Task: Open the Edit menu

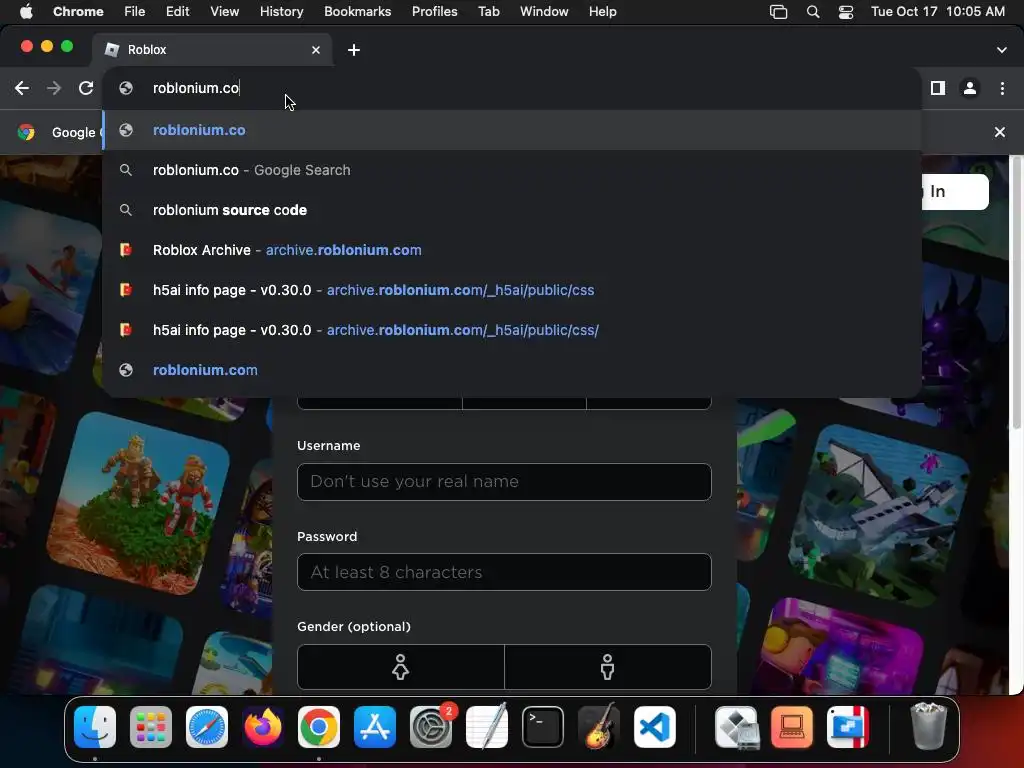Action: coord(177,12)
